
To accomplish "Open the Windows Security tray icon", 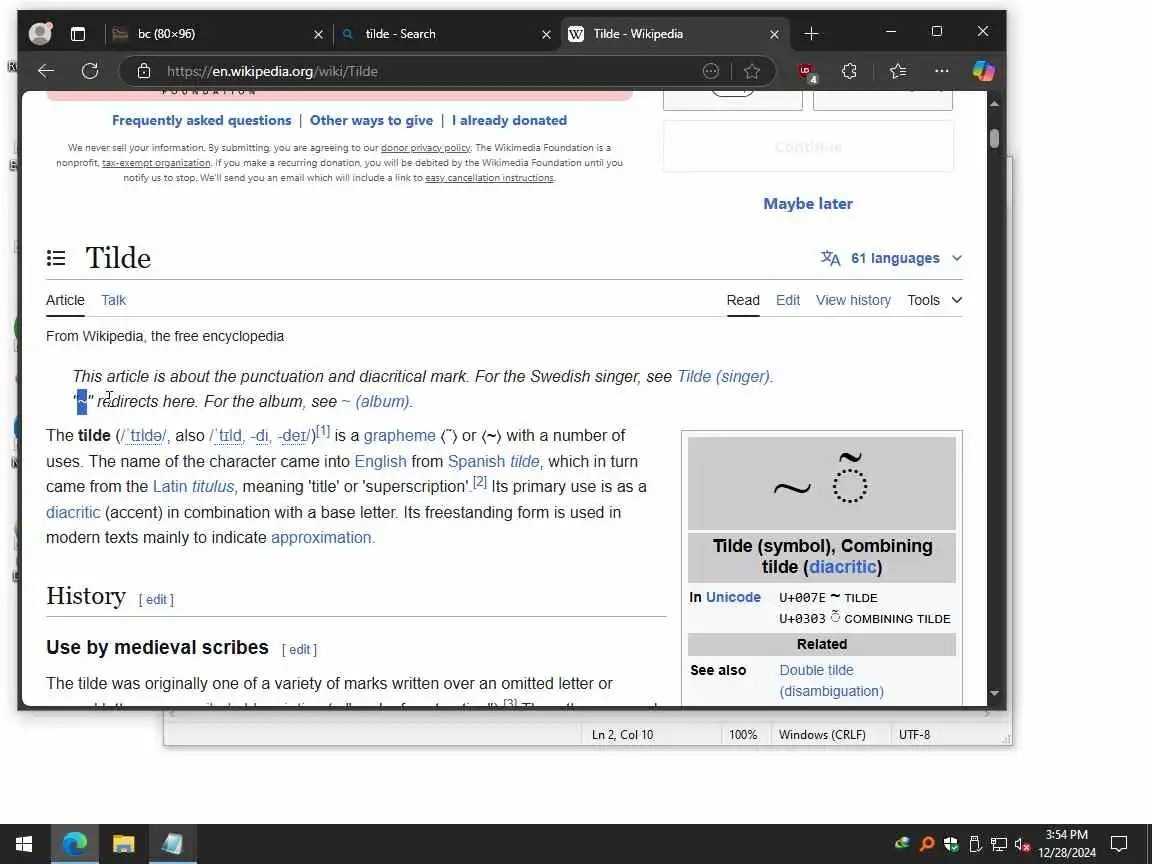I will point(951,844).
